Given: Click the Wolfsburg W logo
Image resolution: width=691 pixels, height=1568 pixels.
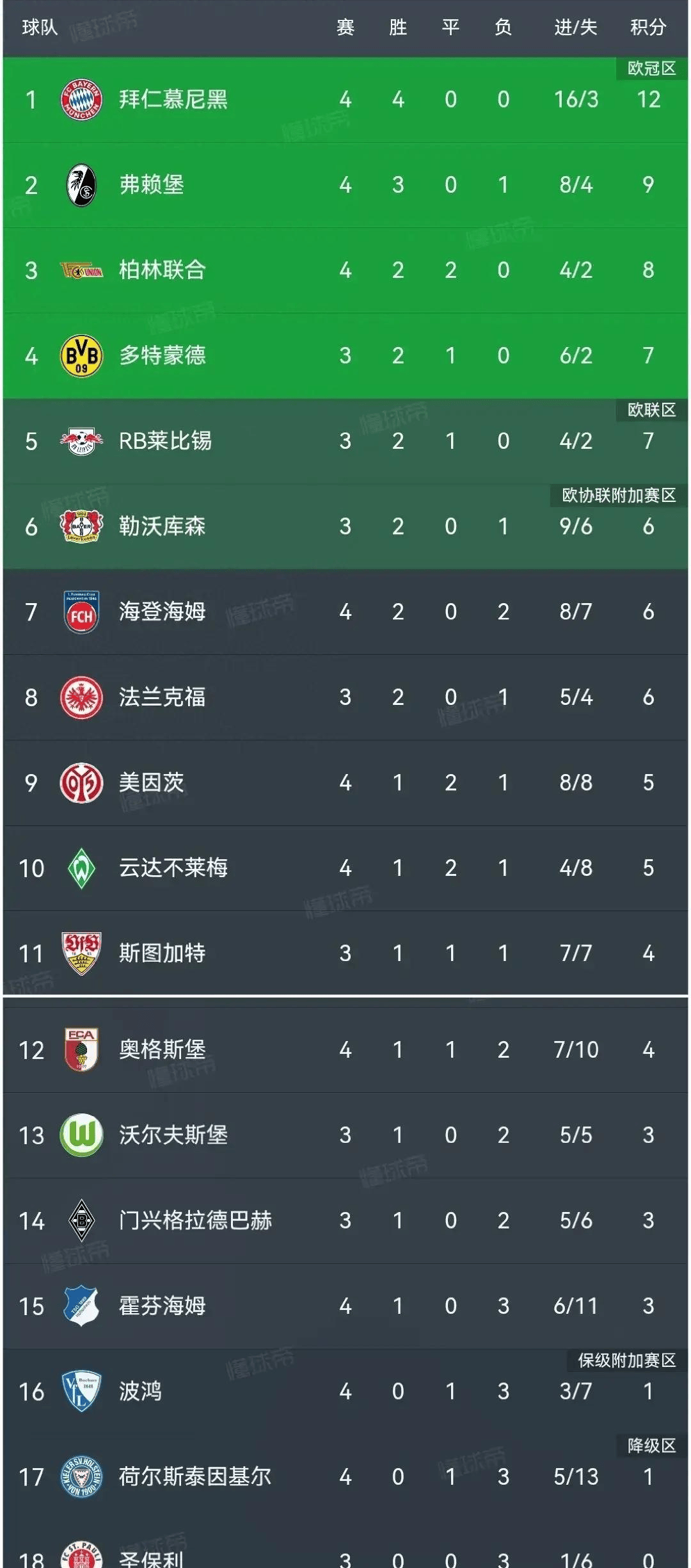Looking at the screenshot, I should click(81, 1135).
